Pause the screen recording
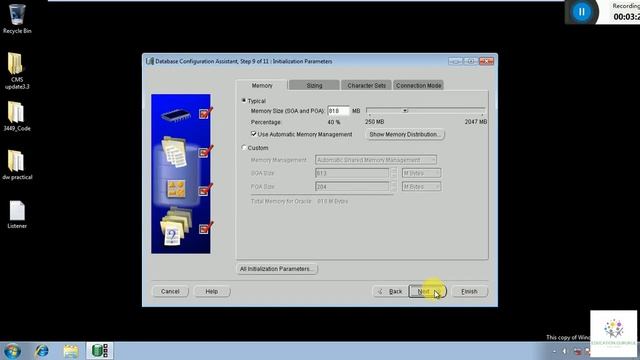This screenshot has height=360, width=640. click(581, 12)
